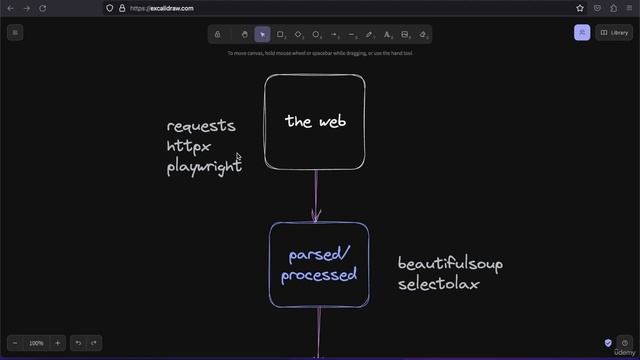
Task: Select the Insert image tool
Action: click(x=405, y=35)
